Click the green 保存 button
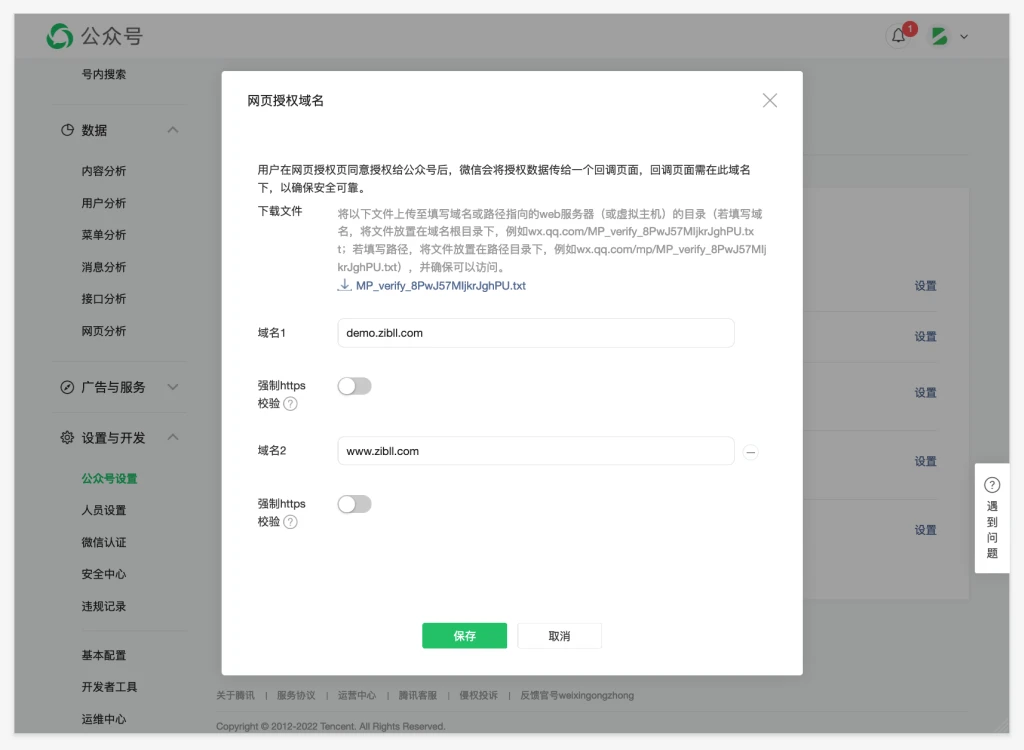1024x750 pixels. [464, 636]
